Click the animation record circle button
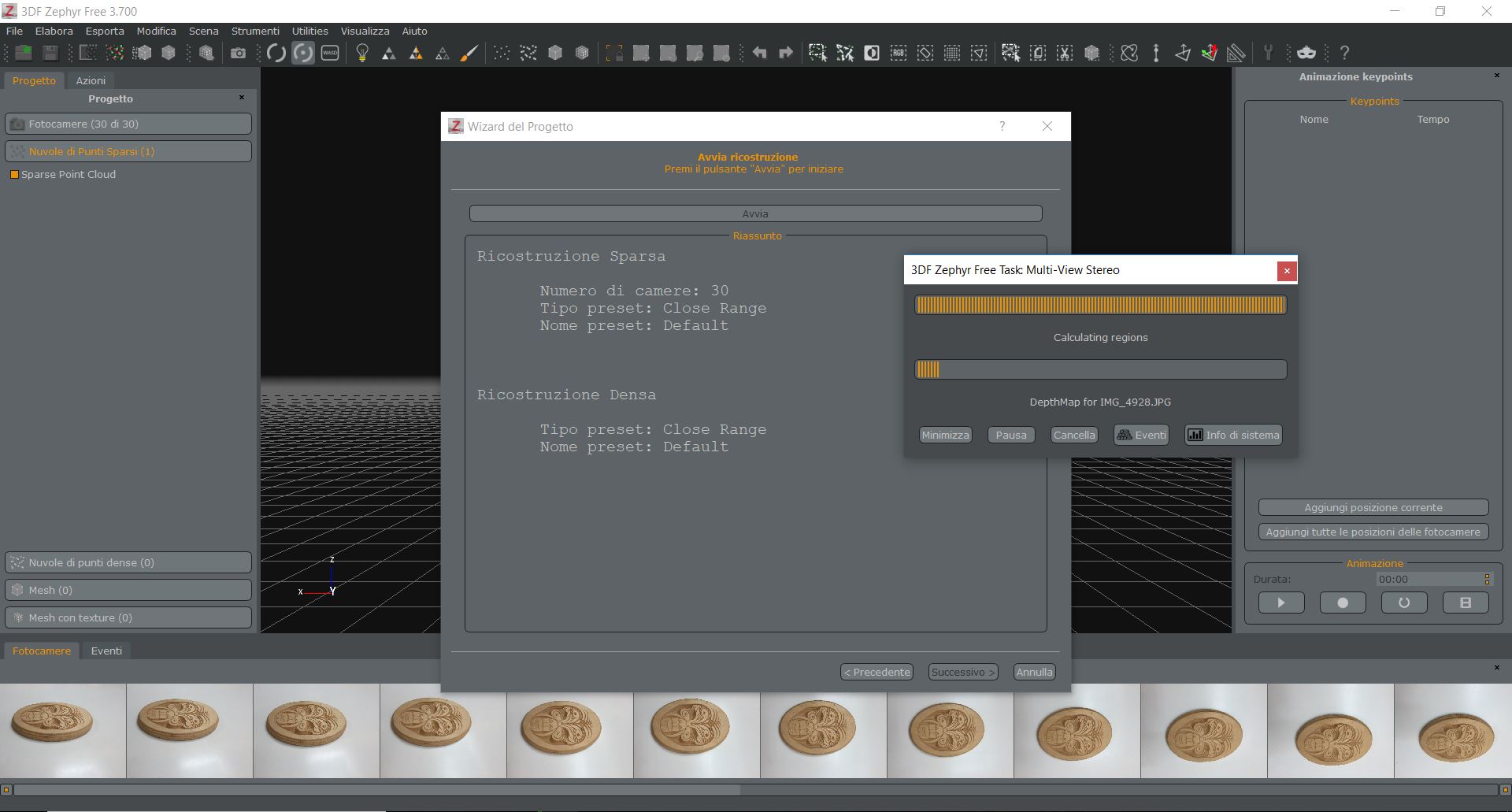The height and width of the screenshot is (812, 1512). [1342, 603]
